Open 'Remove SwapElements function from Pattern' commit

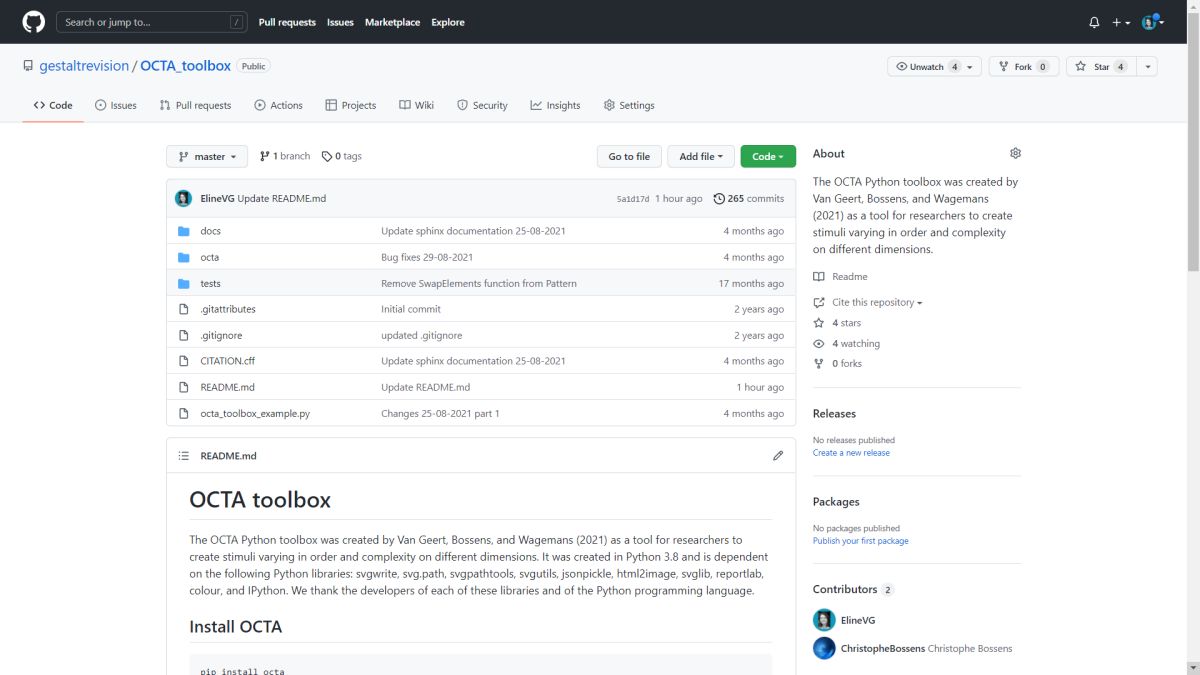pos(478,283)
